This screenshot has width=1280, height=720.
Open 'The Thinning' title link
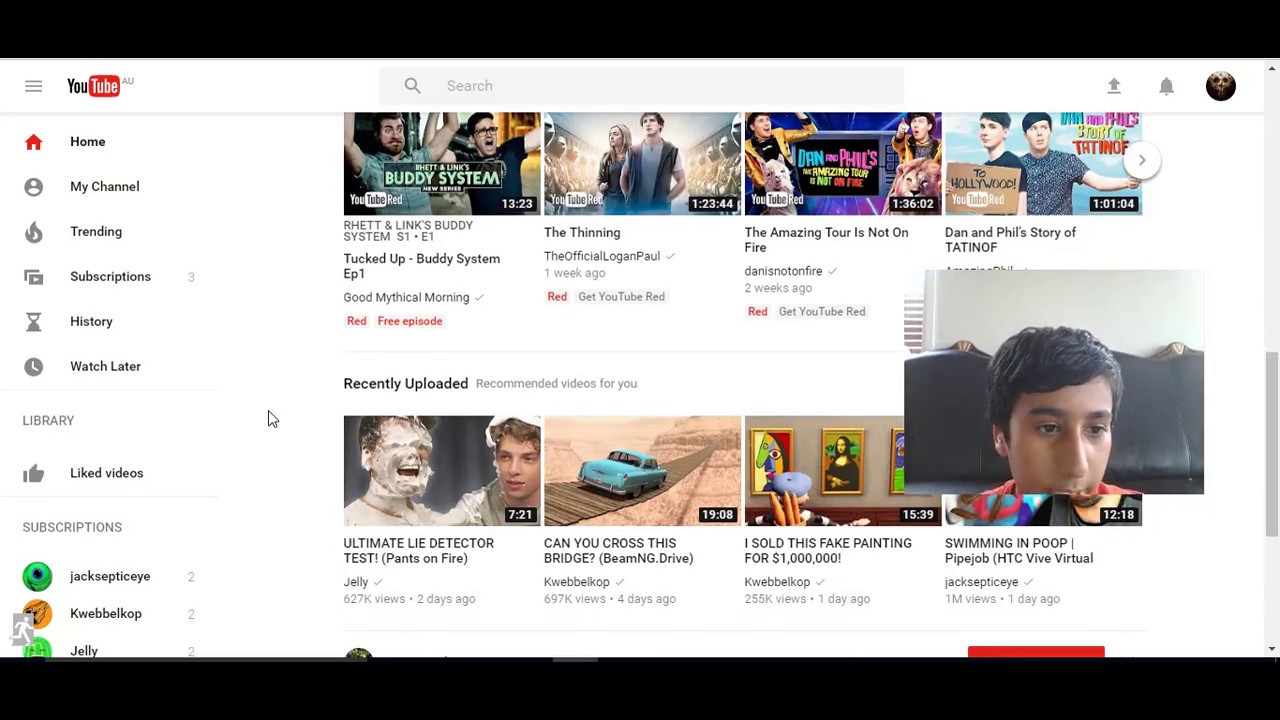point(582,233)
